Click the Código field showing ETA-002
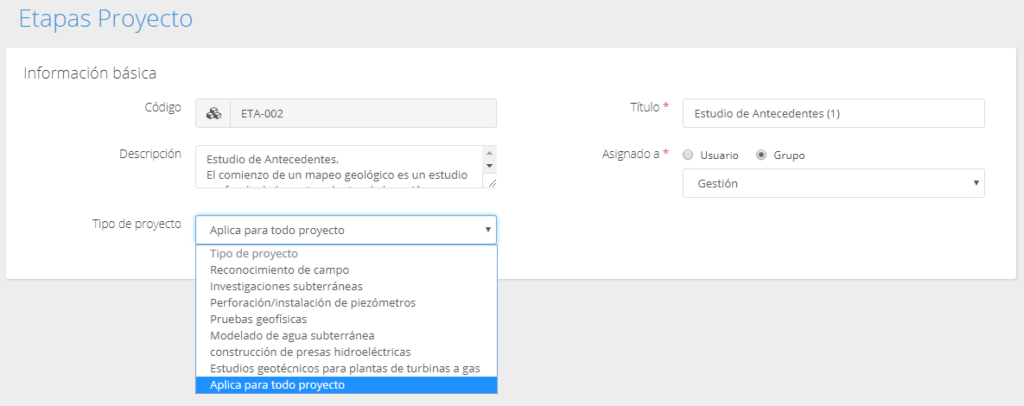1024x406 pixels. click(x=362, y=114)
